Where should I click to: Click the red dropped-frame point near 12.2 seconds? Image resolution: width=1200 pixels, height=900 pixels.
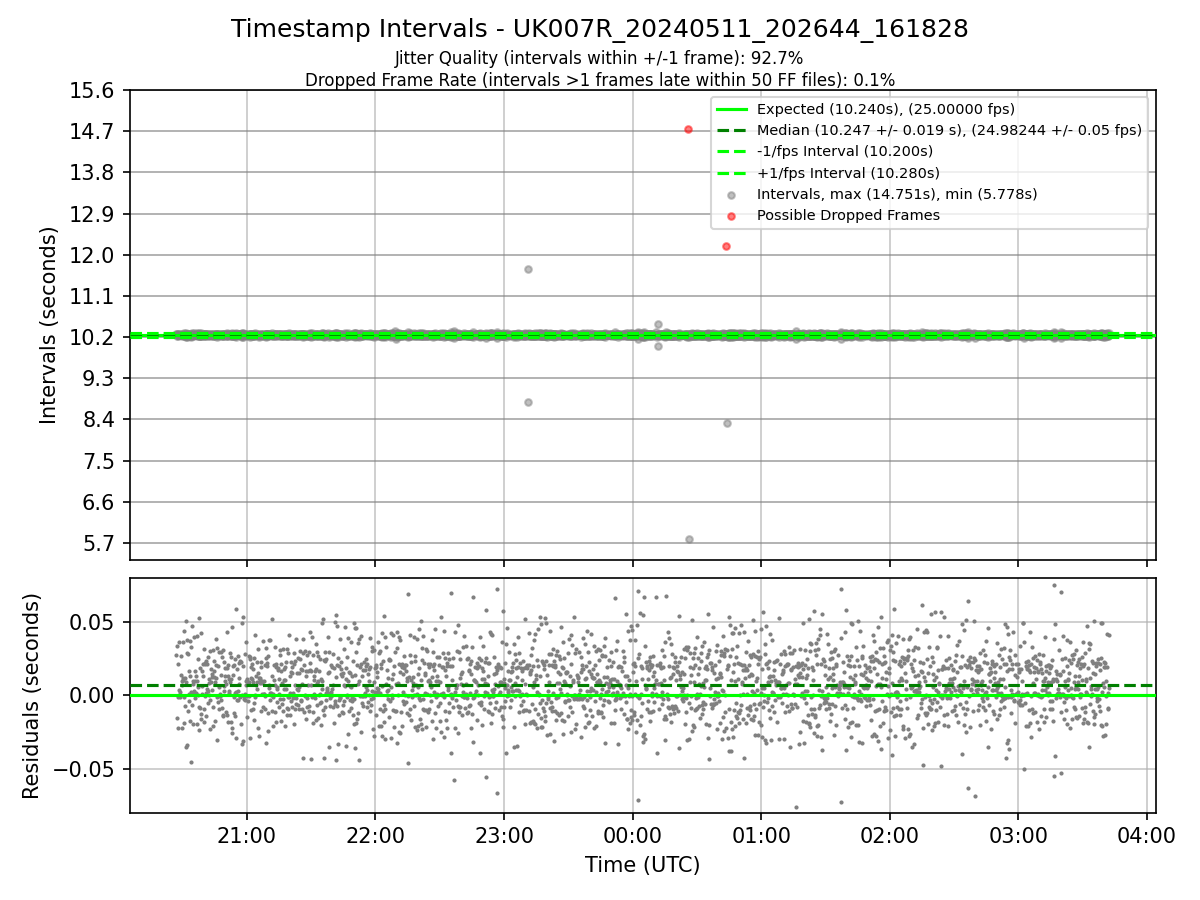726,246
